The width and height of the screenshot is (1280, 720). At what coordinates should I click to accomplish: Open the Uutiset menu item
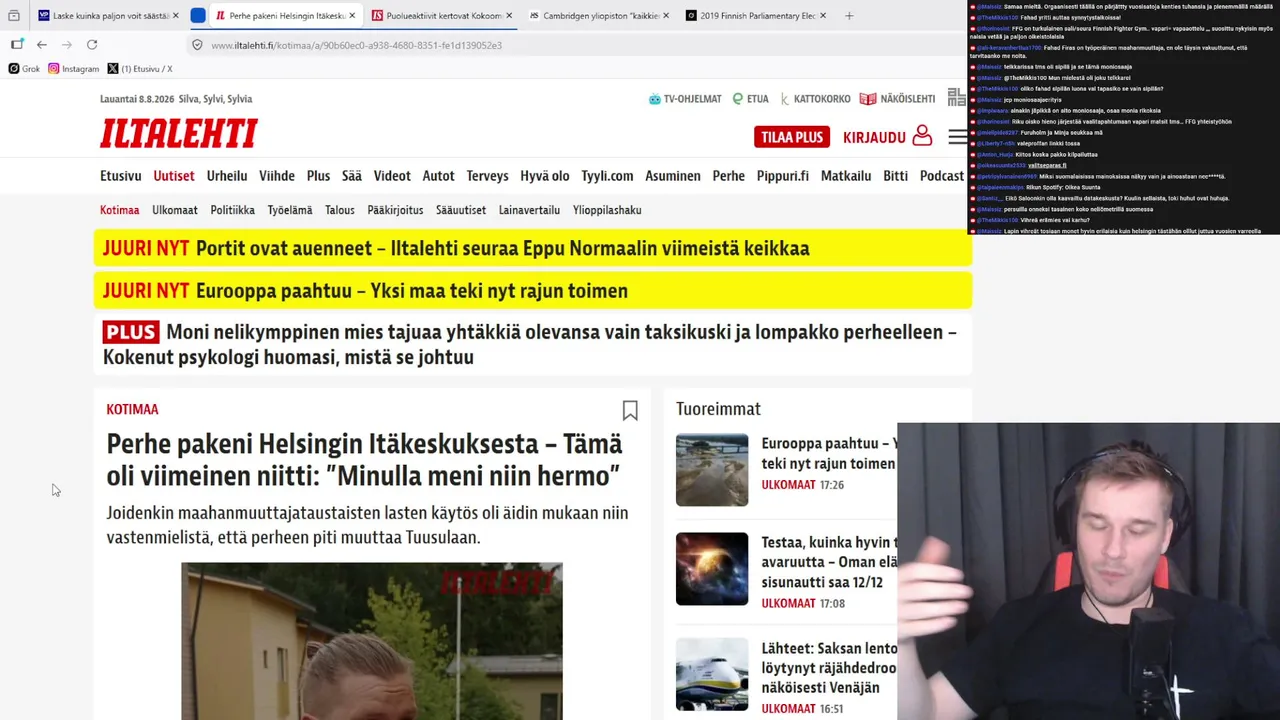(174, 176)
